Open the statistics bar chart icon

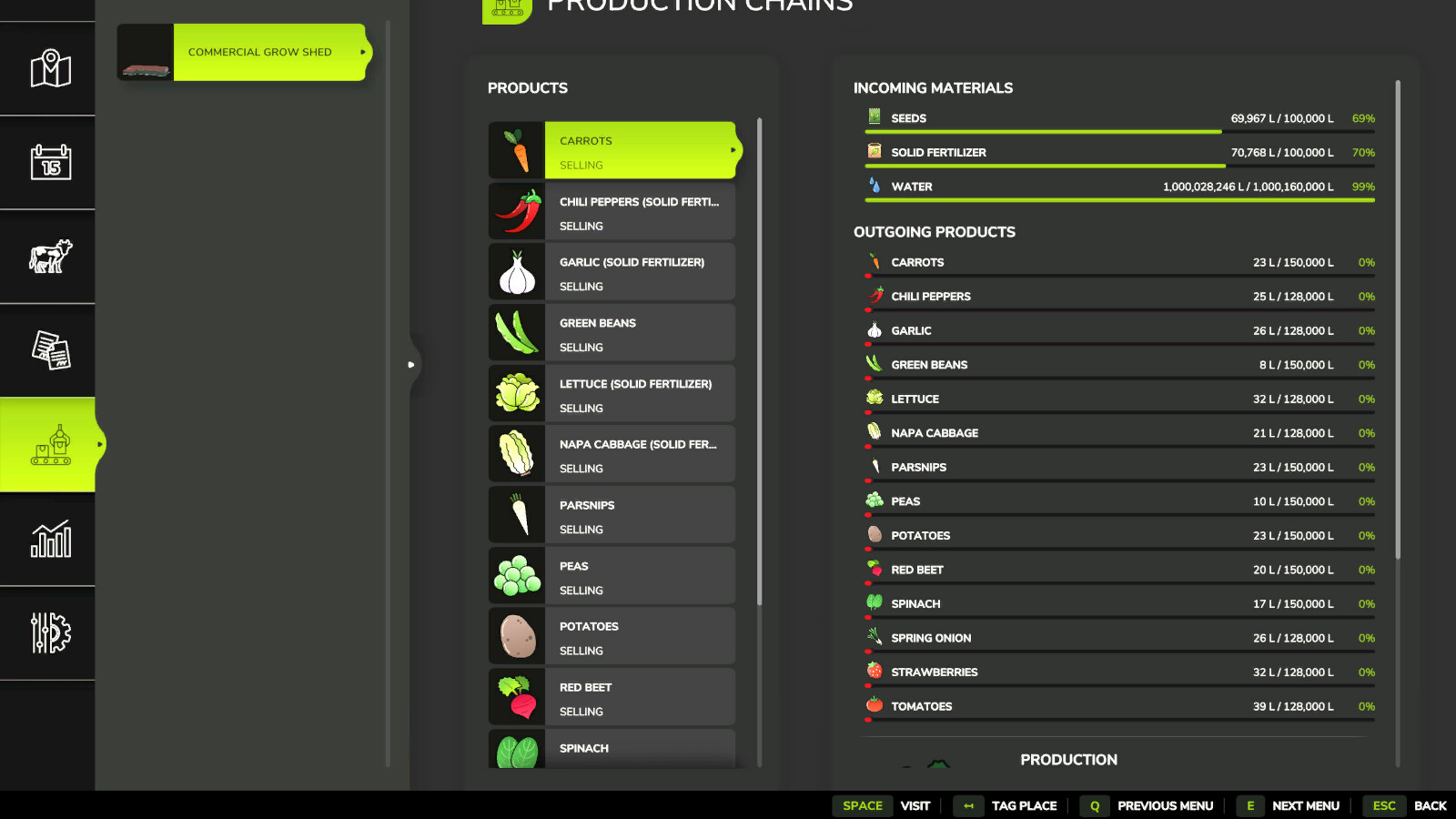click(x=51, y=539)
